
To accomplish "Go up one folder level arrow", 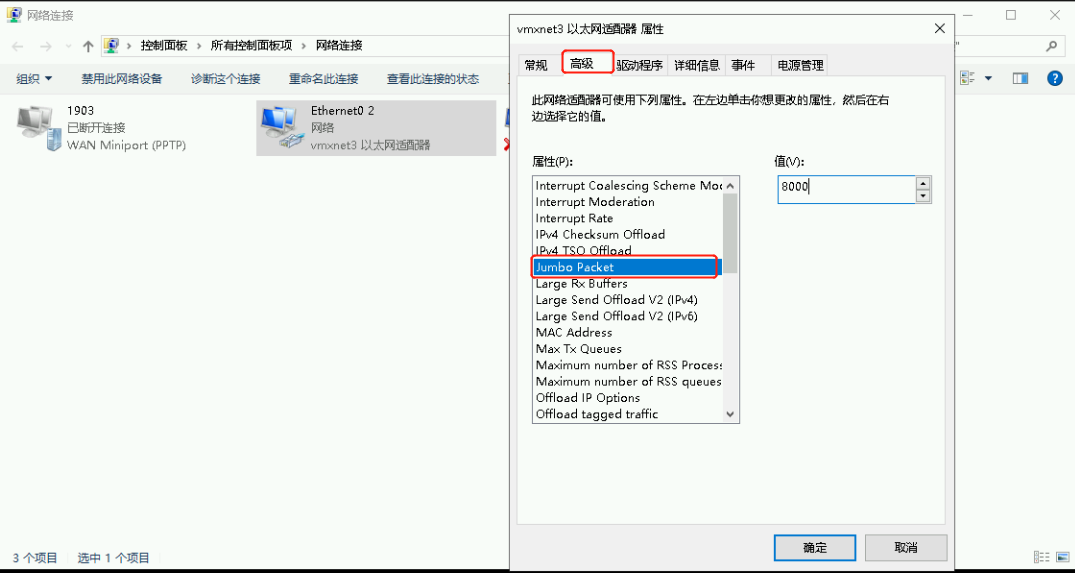I will pyautogui.click(x=88, y=46).
